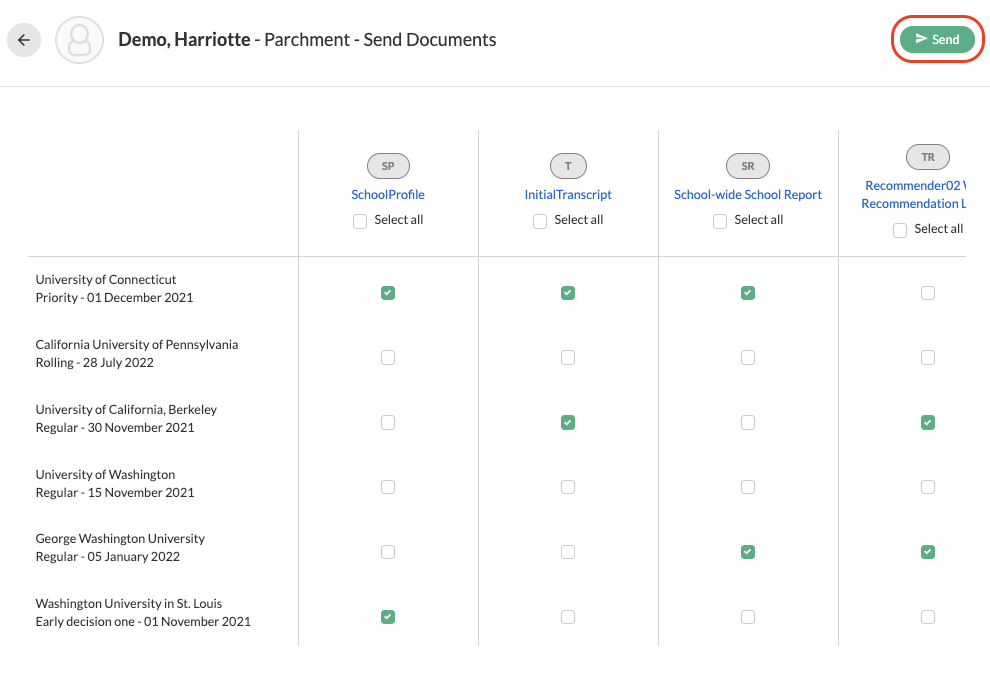Open the Recommender02 recommendation letter link

914,195
